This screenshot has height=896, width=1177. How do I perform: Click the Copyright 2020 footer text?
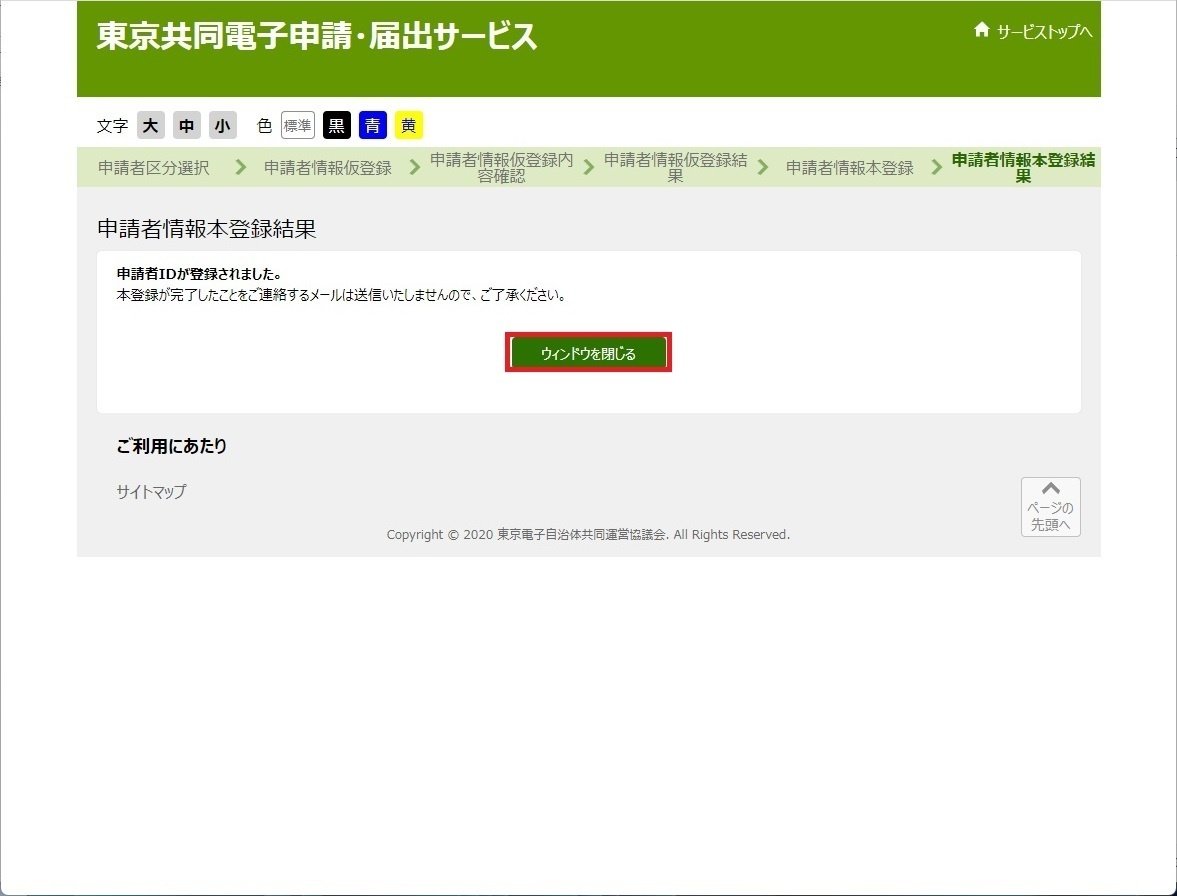[x=588, y=534]
